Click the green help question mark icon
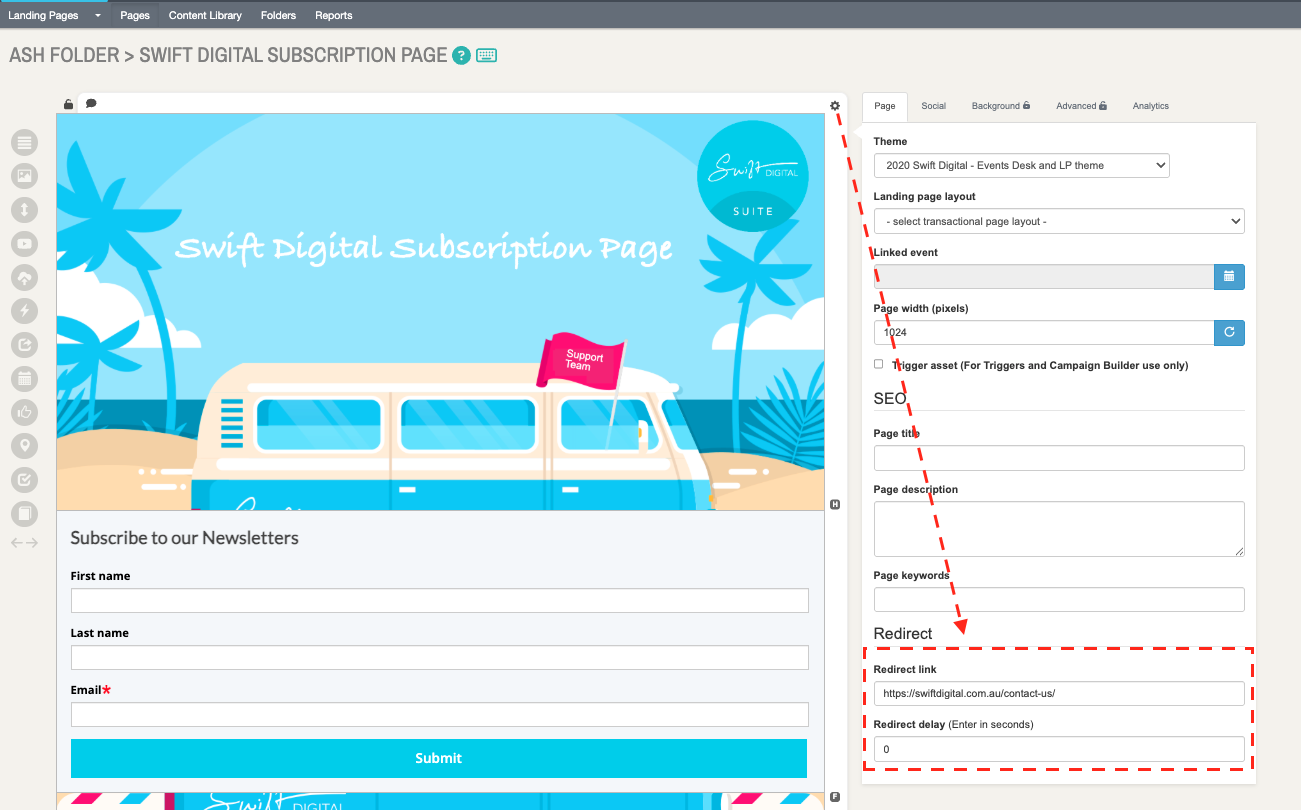The width and height of the screenshot is (1301, 810). click(x=461, y=55)
